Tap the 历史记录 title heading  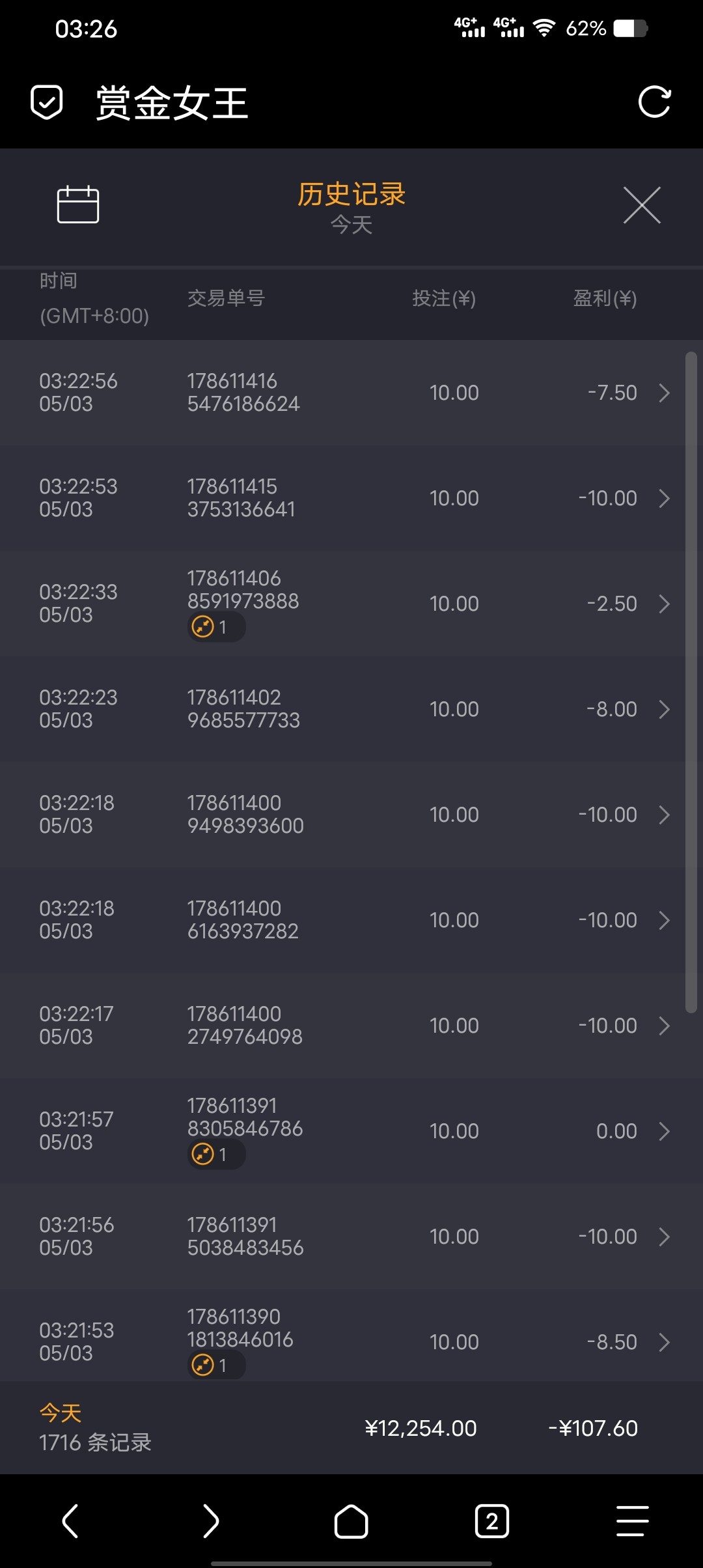[x=351, y=194]
